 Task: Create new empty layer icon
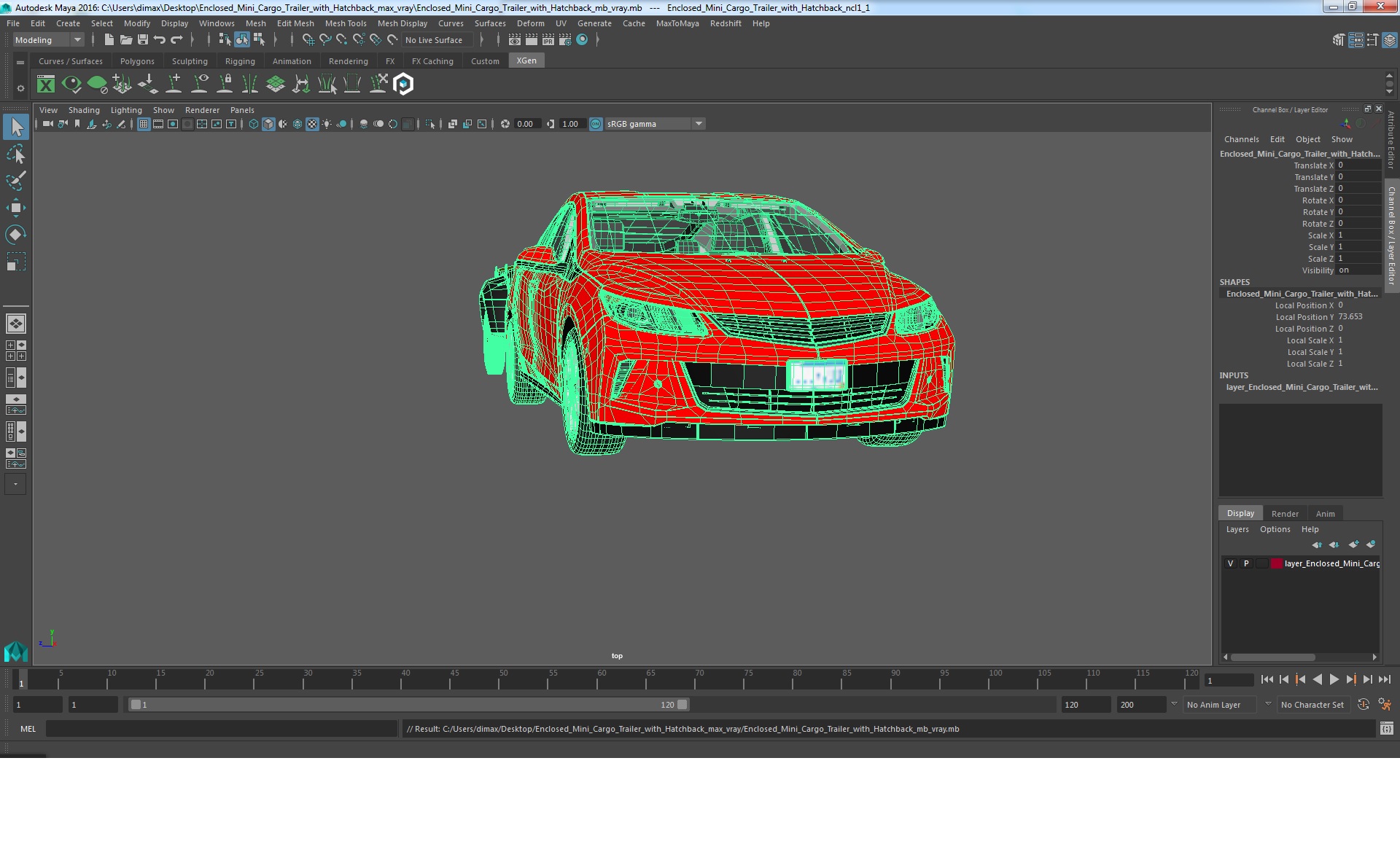click(x=1353, y=544)
